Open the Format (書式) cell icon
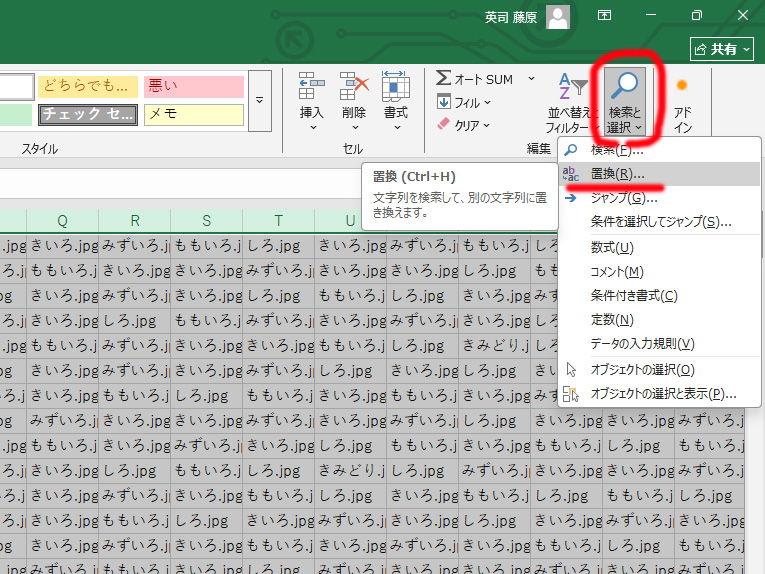The width and height of the screenshot is (765, 574). [x=396, y=87]
